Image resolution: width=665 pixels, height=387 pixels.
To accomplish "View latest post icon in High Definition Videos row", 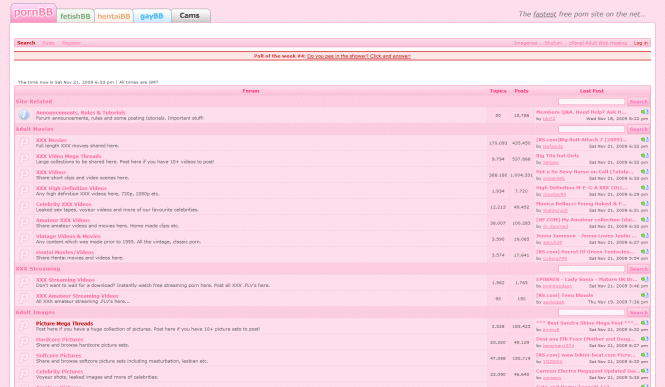I will click(645, 187).
